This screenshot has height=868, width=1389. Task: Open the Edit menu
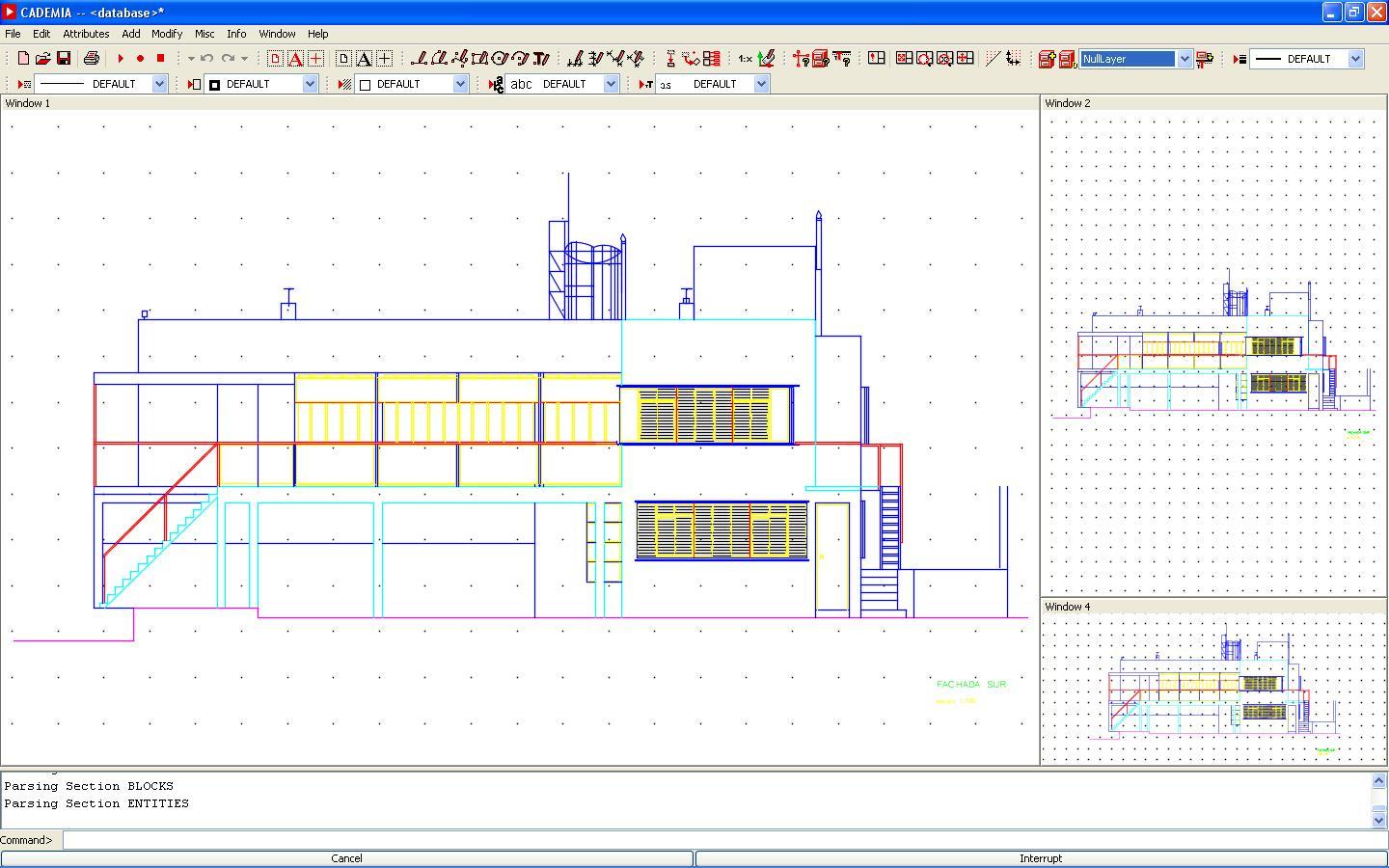click(x=41, y=34)
